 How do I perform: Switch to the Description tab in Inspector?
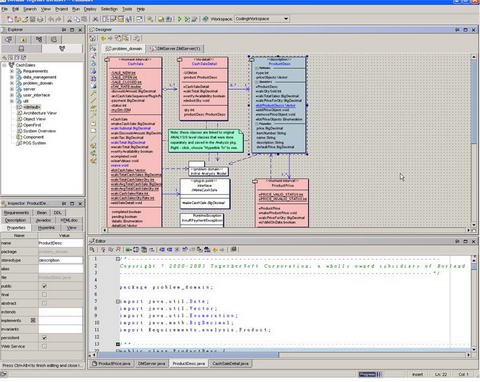coord(15,220)
